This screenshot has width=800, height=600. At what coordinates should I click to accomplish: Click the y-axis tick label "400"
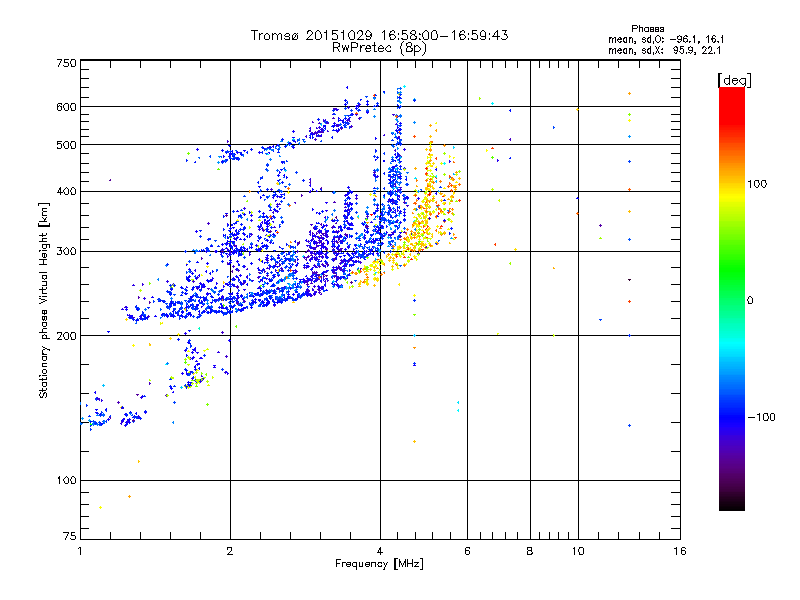[x=67, y=192]
